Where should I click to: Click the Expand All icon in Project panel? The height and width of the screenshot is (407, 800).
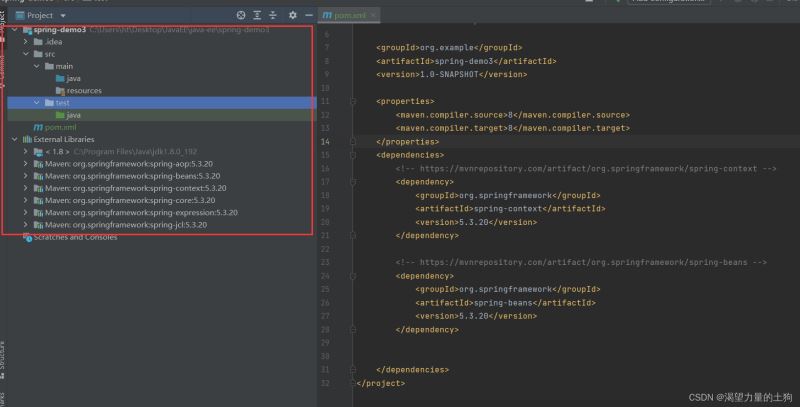[x=257, y=15]
